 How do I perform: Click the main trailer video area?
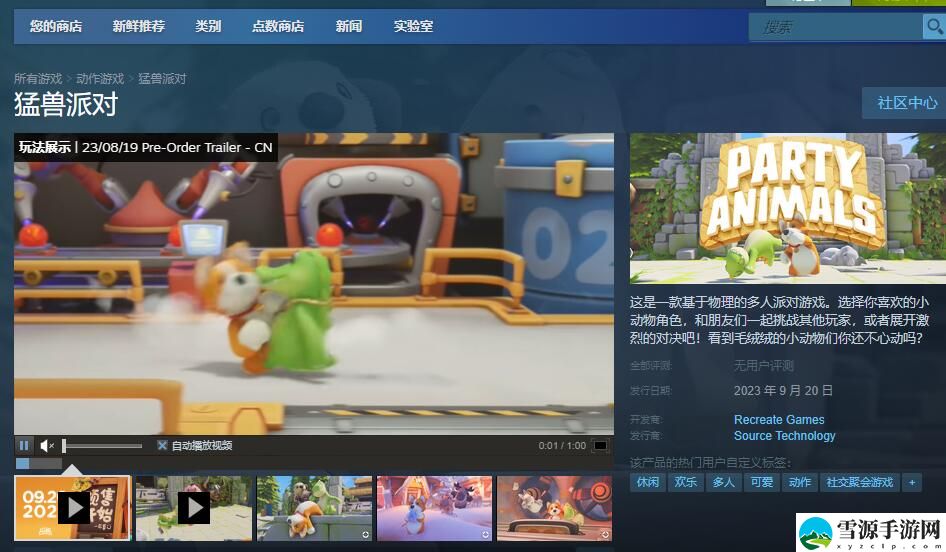point(314,284)
